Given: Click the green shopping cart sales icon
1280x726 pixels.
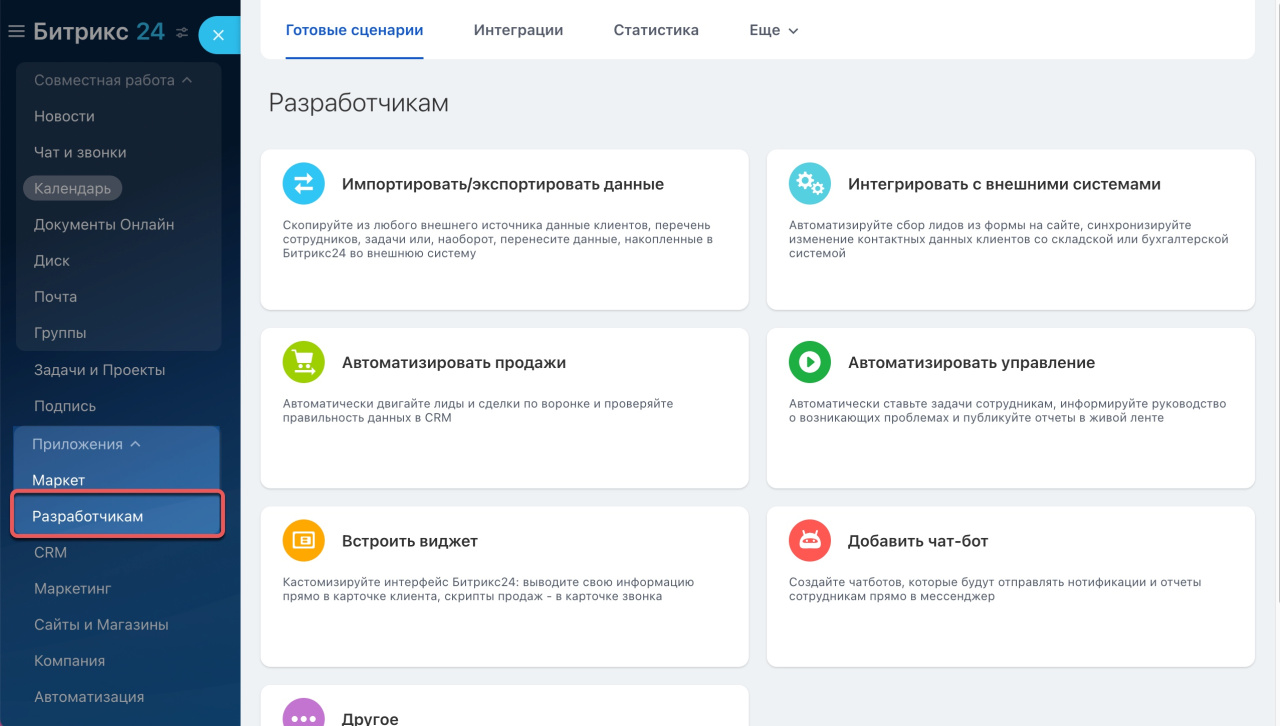Looking at the screenshot, I should (x=304, y=362).
